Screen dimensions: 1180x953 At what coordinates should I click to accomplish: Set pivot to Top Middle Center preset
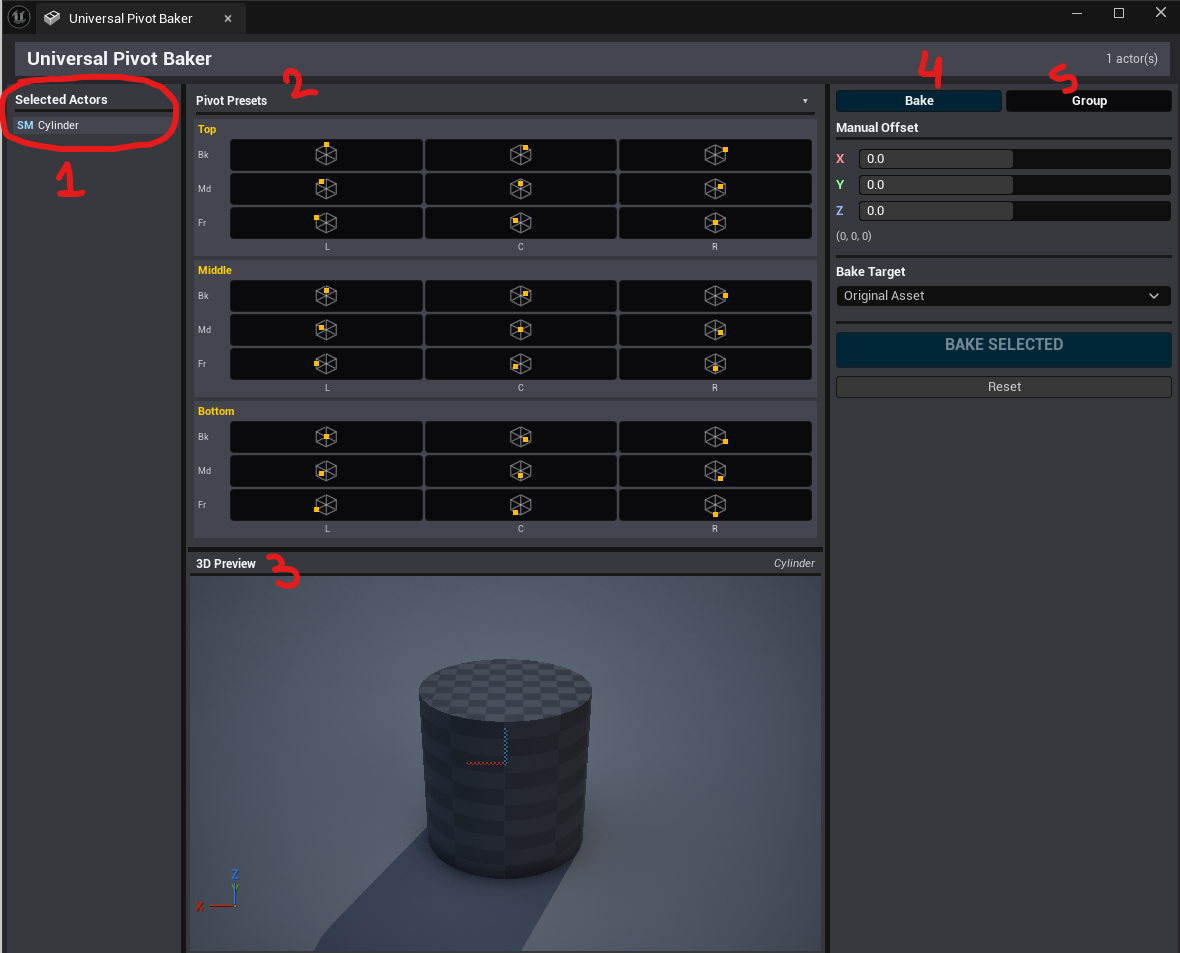point(521,188)
